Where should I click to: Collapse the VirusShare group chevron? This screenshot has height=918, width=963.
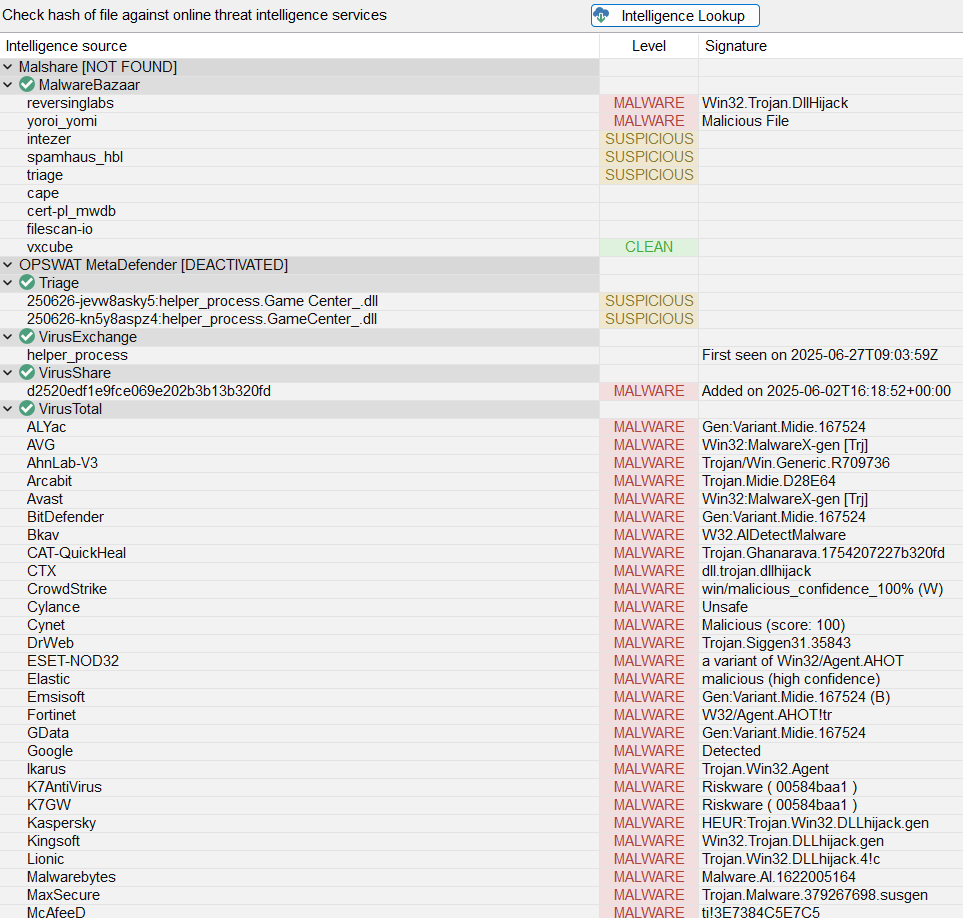tap(8, 373)
